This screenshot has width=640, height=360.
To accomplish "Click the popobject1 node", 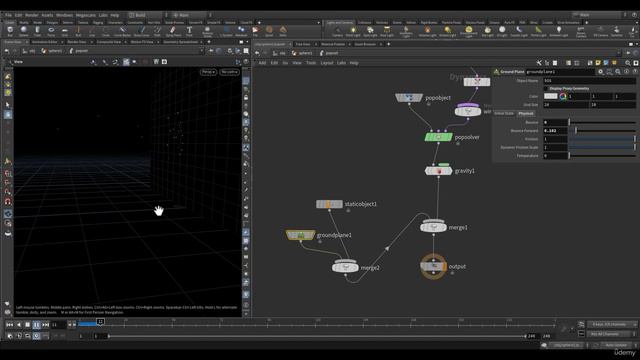I will click(409, 98).
